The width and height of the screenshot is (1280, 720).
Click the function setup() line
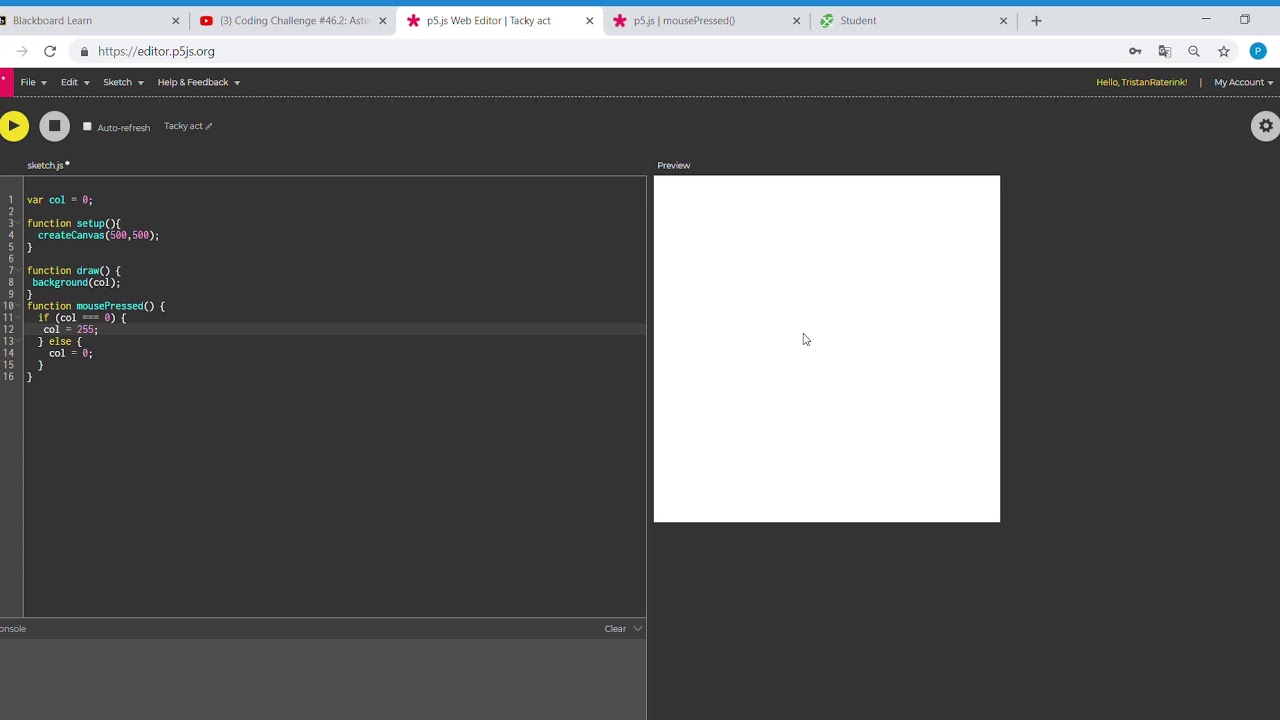pos(73,224)
